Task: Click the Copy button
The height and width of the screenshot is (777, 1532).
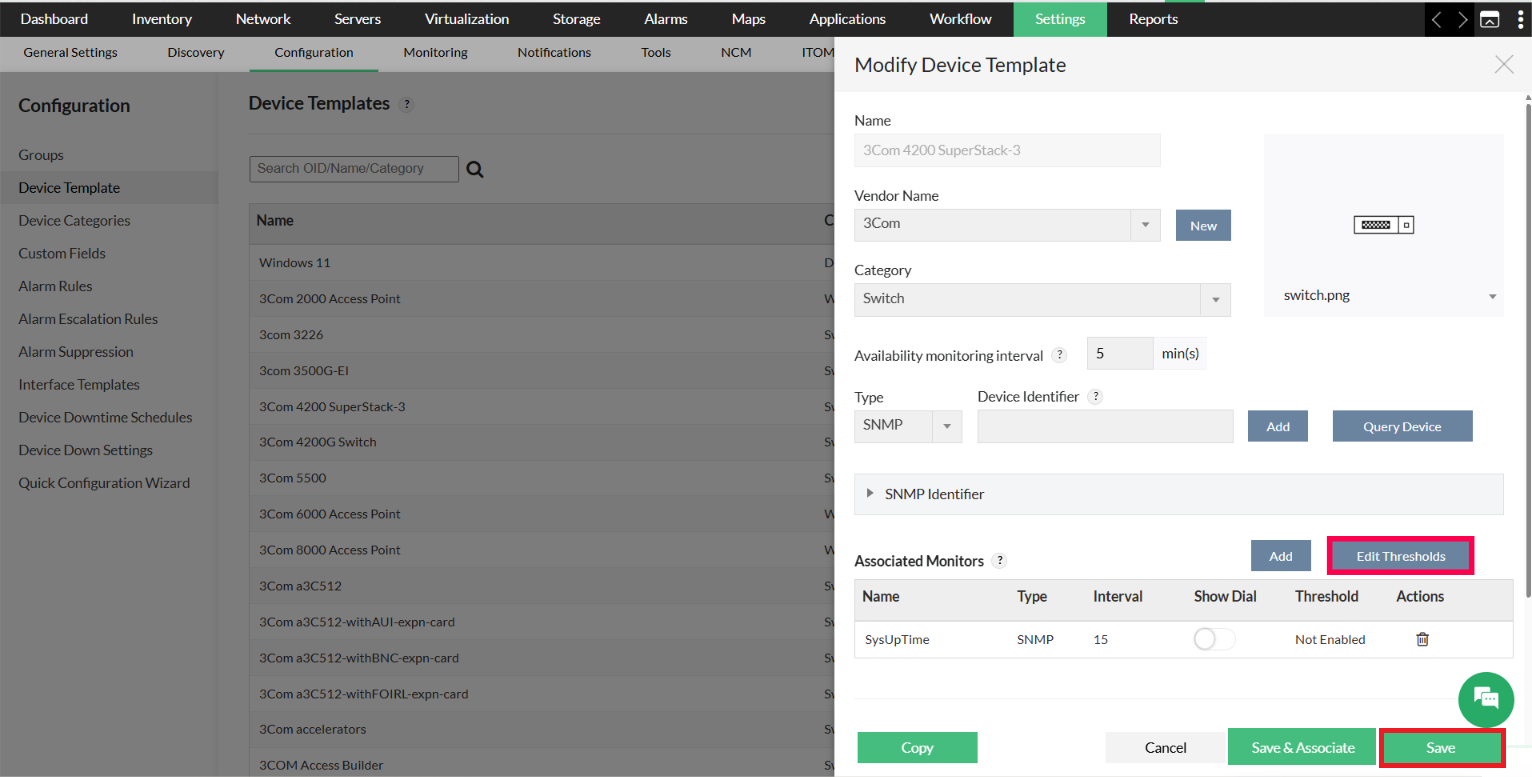Action: [x=917, y=748]
